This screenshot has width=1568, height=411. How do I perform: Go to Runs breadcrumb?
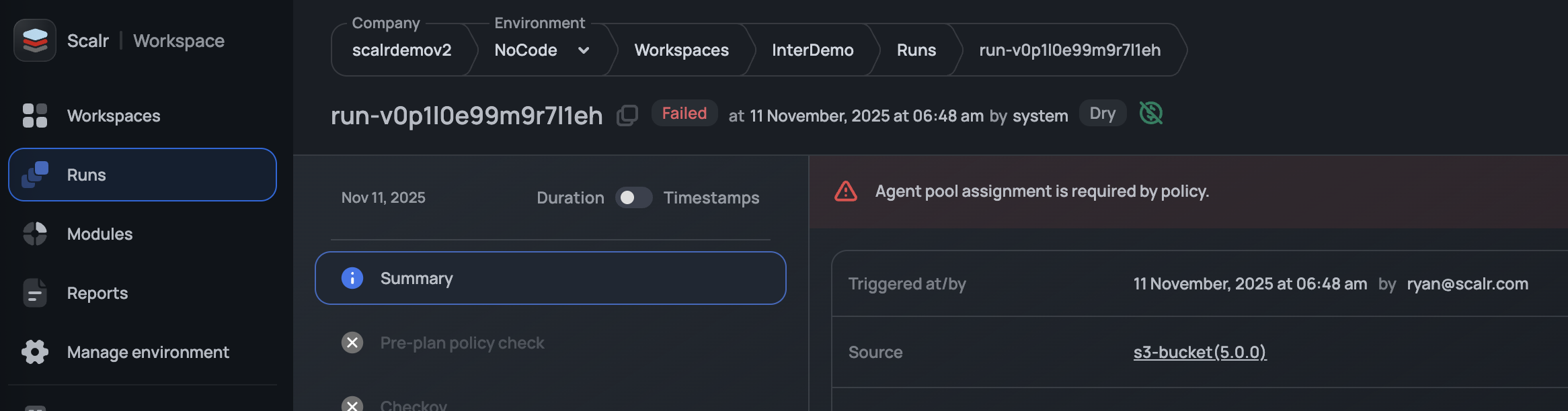916,50
